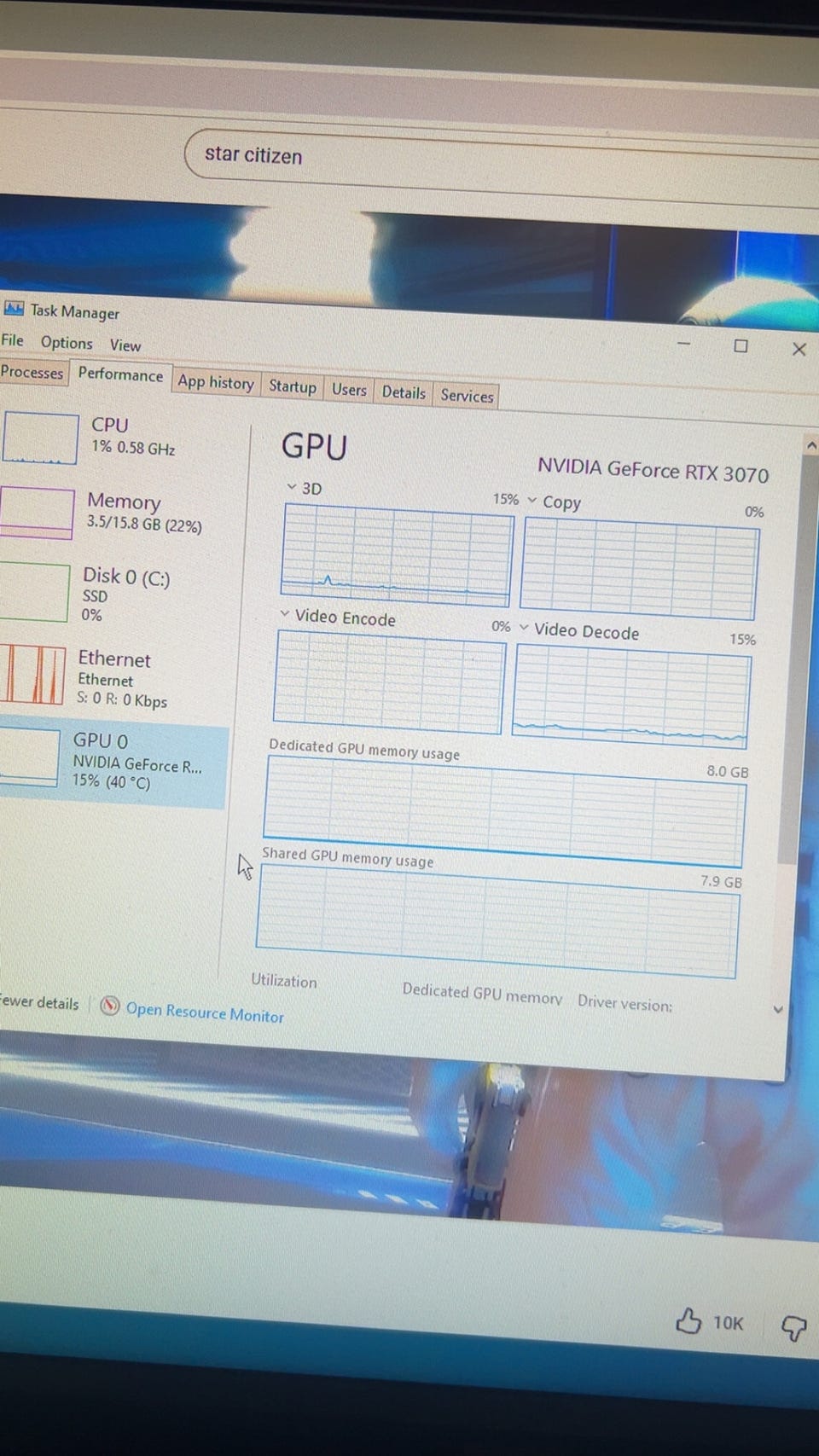
Task: Switch to the Processes tab
Action: click(32, 373)
